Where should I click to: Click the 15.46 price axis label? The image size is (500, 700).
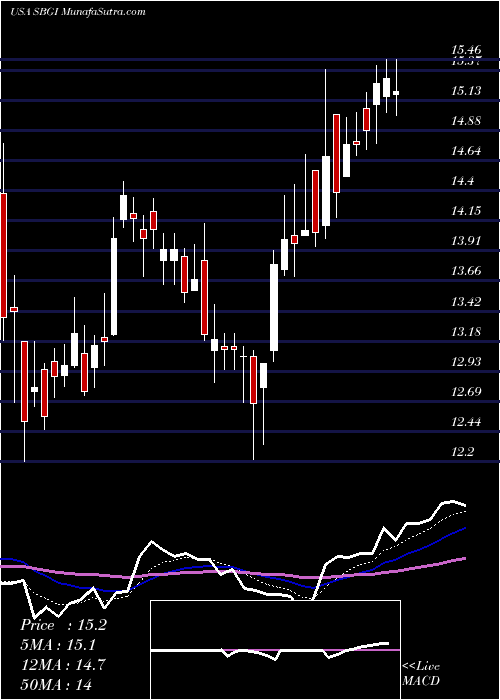click(x=466, y=50)
